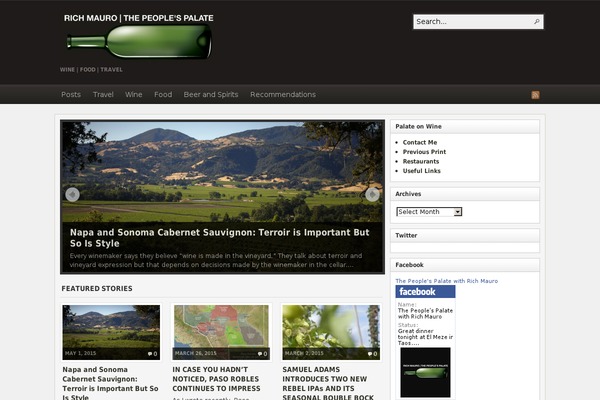Open the Select Month archives dropdown
The width and height of the screenshot is (600, 400).
coord(429,212)
